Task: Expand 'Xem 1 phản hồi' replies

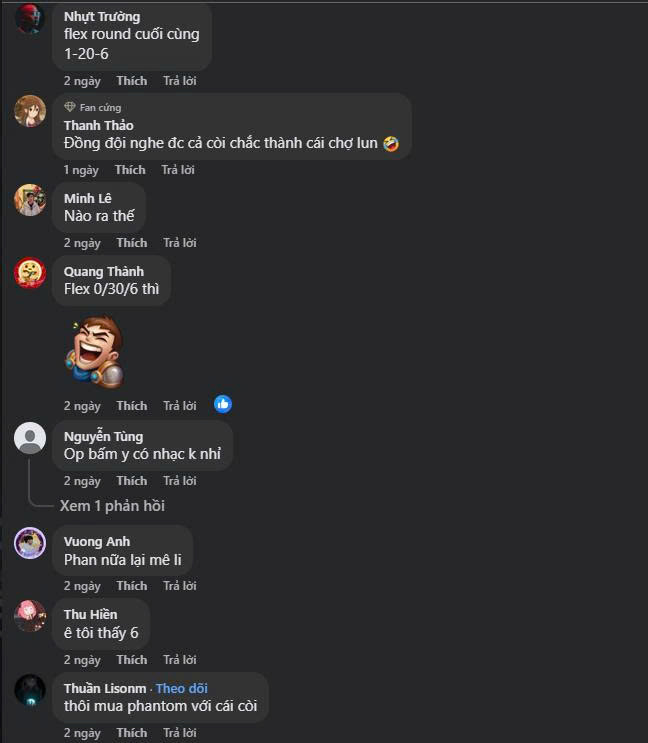Action: [x=112, y=506]
